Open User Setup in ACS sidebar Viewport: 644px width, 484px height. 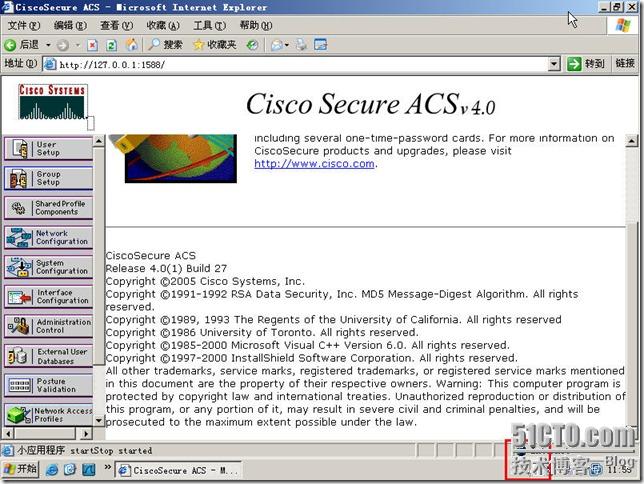click(x=48, y=149)
